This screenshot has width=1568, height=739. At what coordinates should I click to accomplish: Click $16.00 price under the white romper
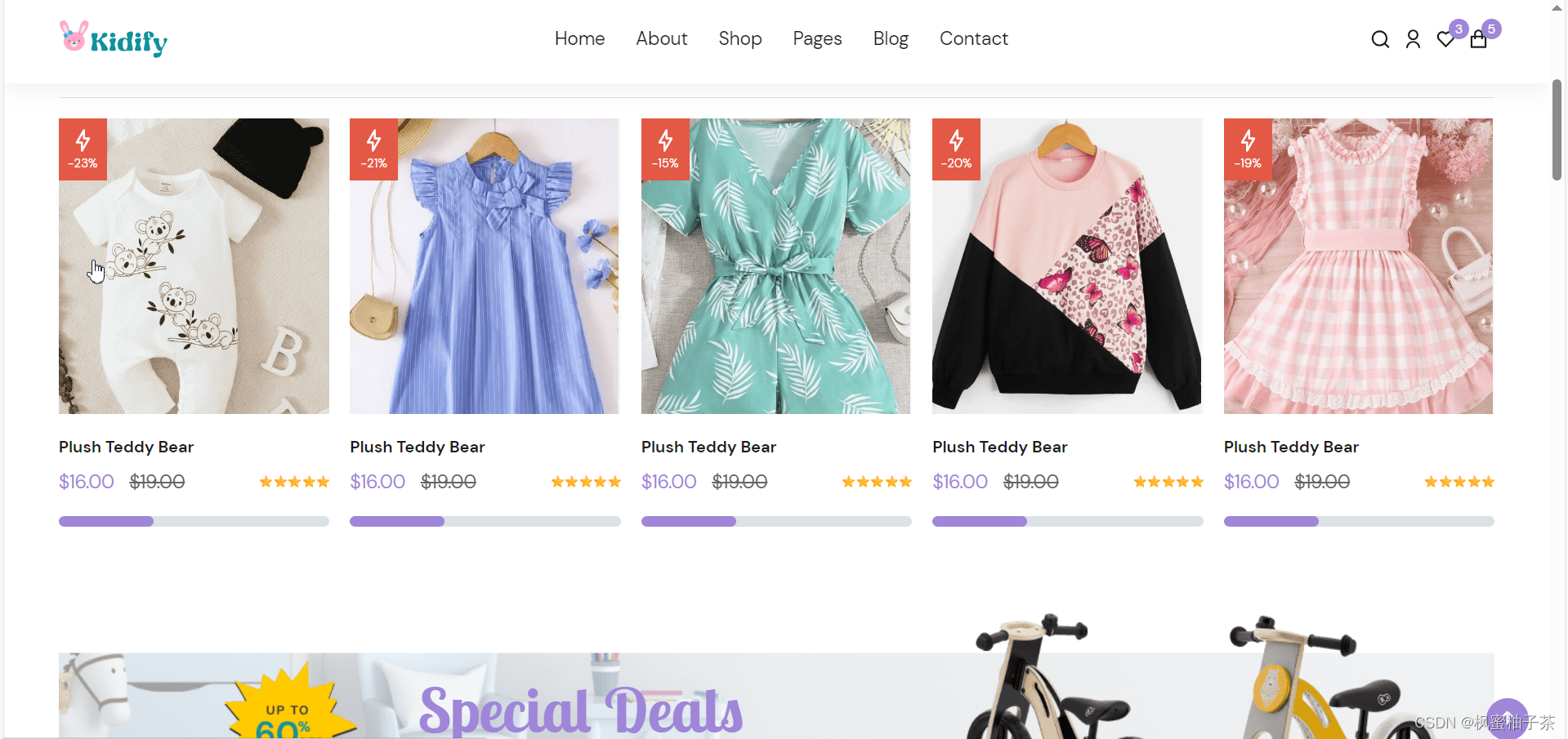(87, 482)
